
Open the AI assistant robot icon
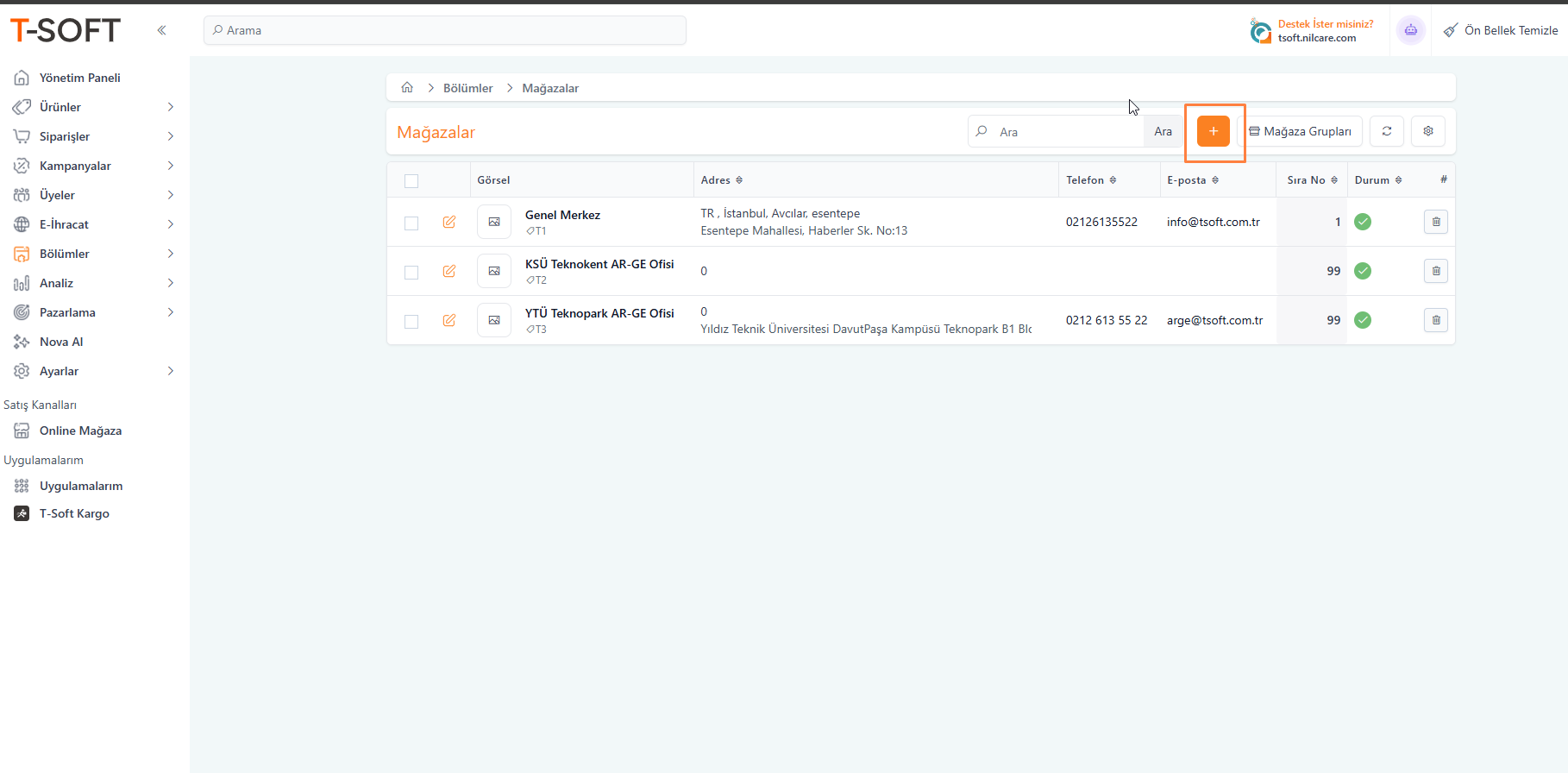tap(1410, 30)
